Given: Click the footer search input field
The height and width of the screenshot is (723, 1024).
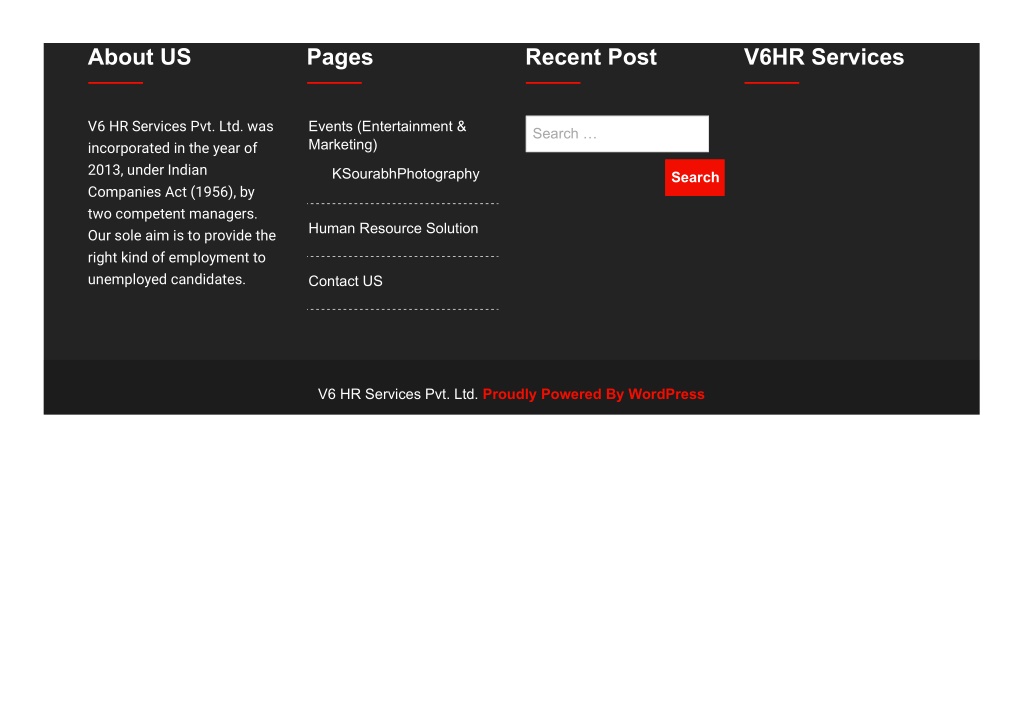Looking at the screenshot, I should [617, 134].
